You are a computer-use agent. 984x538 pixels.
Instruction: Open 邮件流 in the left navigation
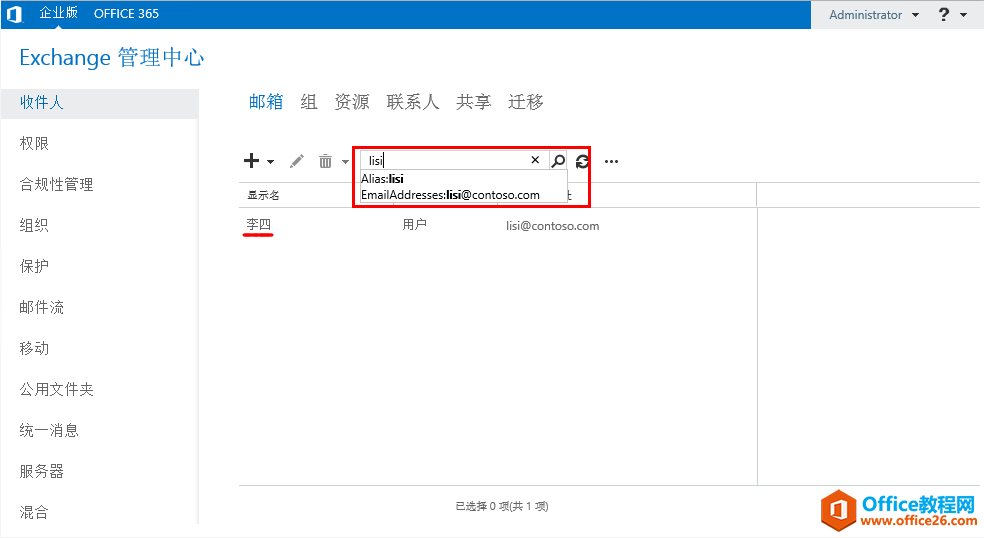click(x=42, y=307)
